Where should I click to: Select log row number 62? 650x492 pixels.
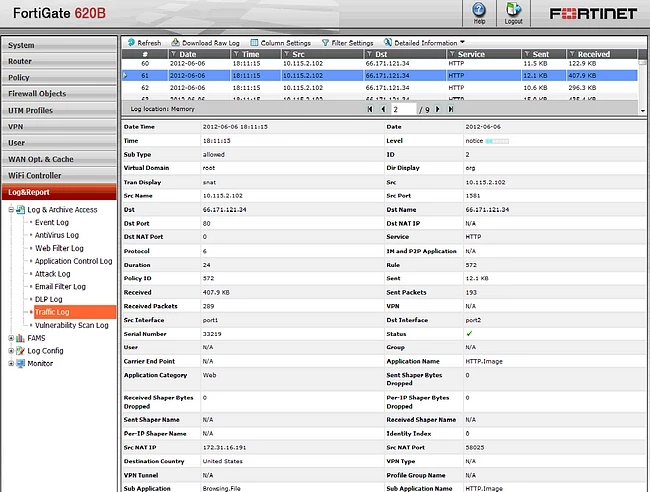click(379, 88)
